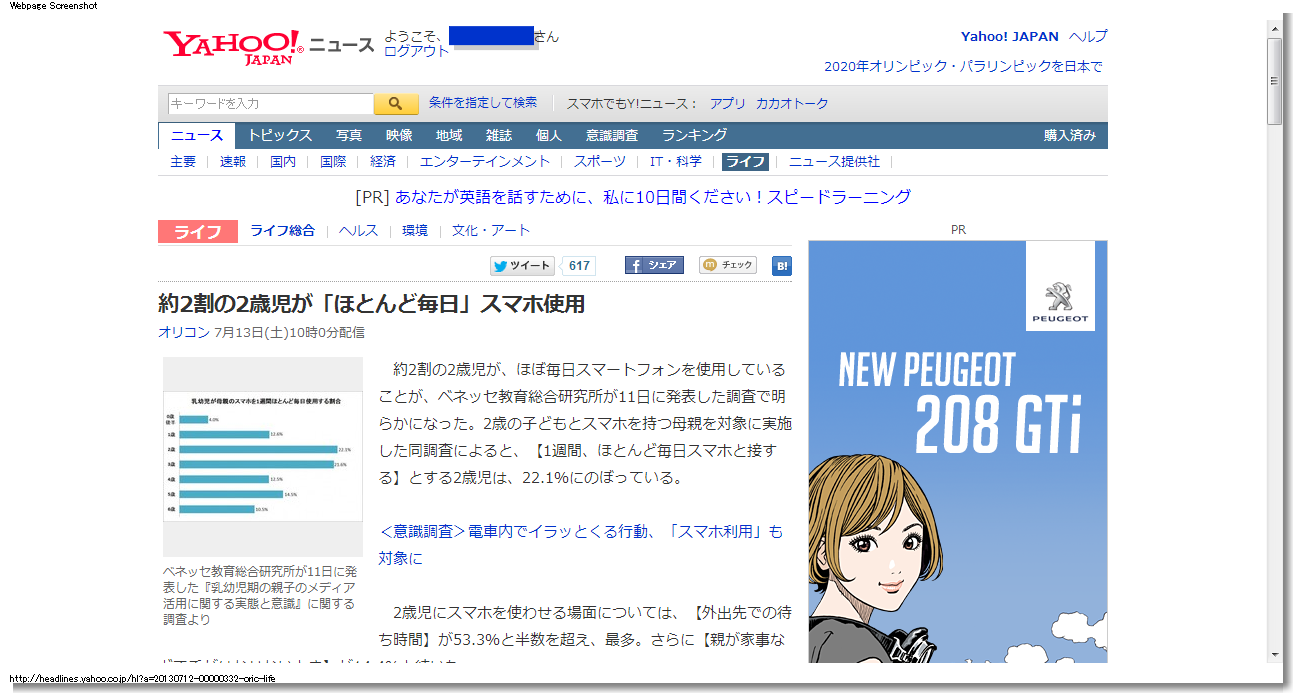Viewport: 1293px width, 693px height.
Task: Click the New Peugeot 208 GTi ad
Action: (958, 450)
